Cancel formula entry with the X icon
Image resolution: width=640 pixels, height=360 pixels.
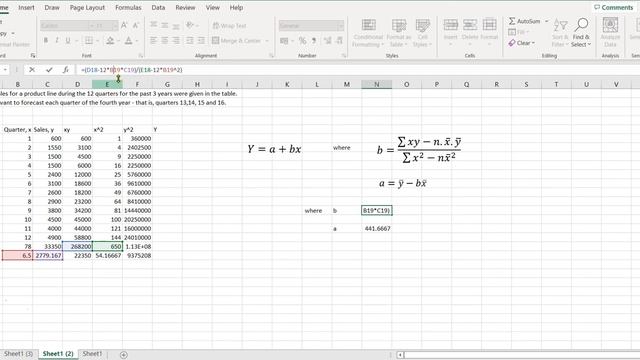pos(32,70)
